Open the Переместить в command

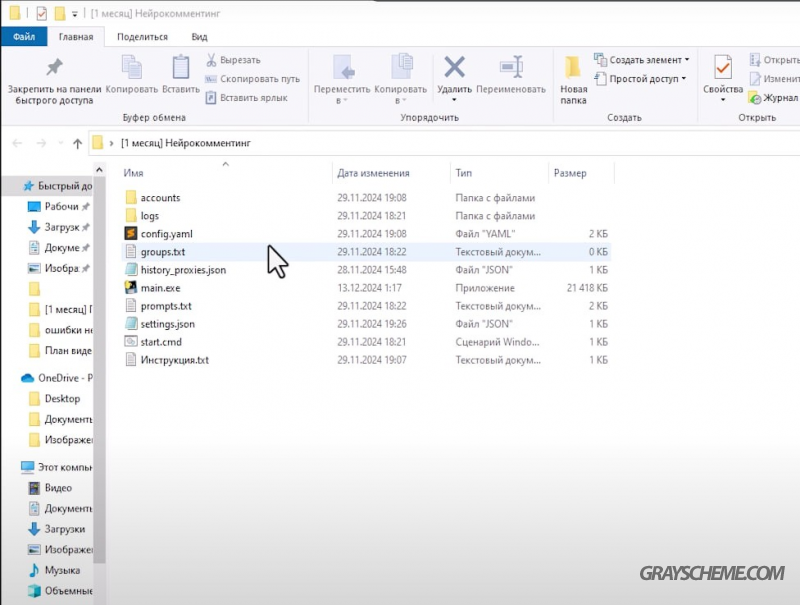coord(342,79)
